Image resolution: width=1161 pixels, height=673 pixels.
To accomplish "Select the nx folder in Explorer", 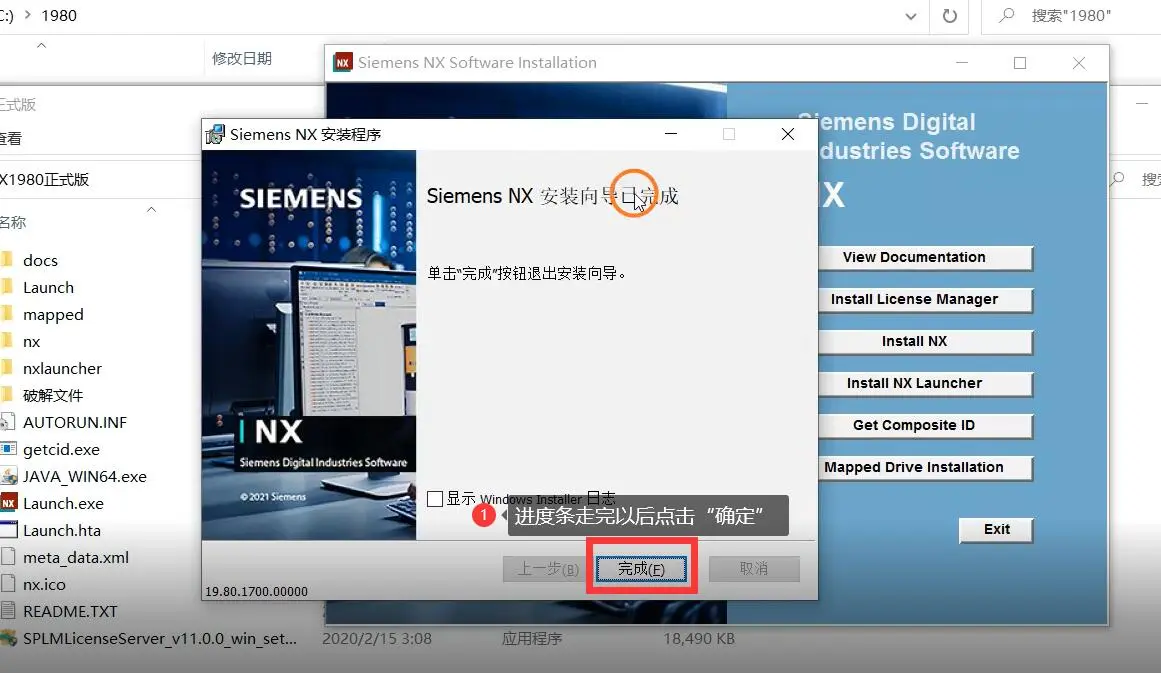I will coord(32,341).
